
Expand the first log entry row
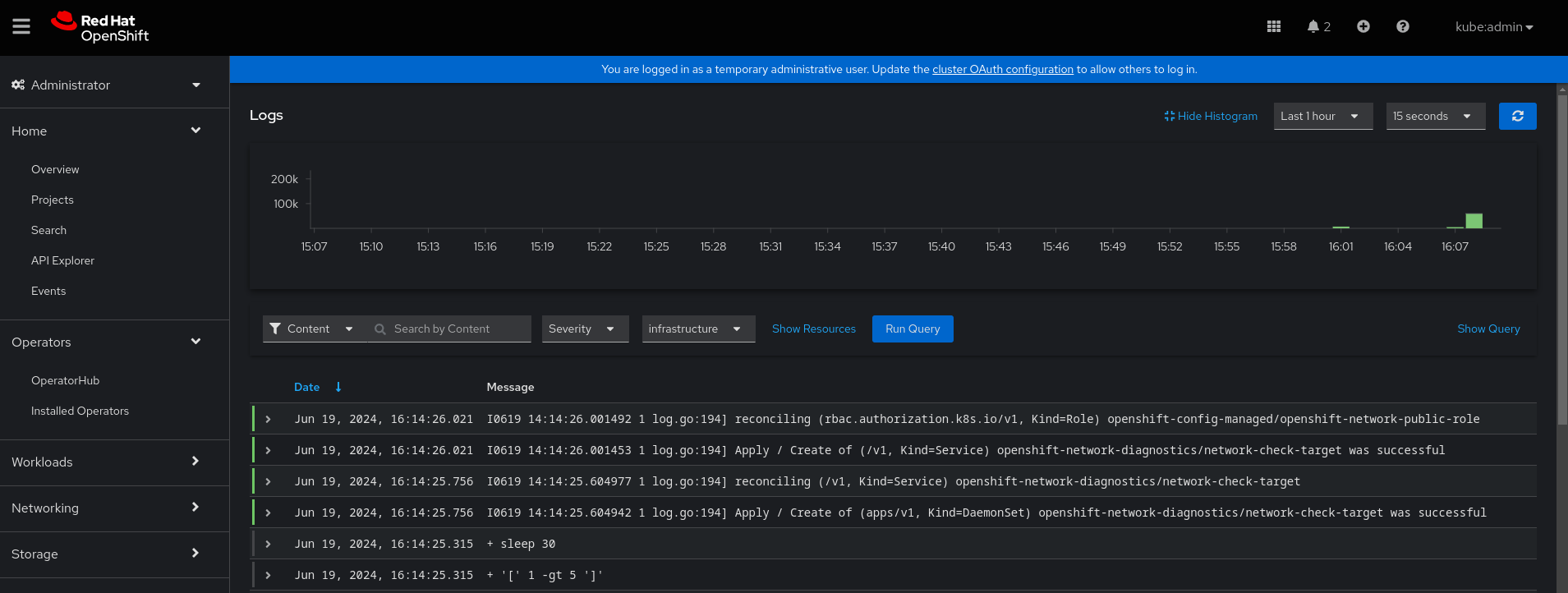click(268, 419)
